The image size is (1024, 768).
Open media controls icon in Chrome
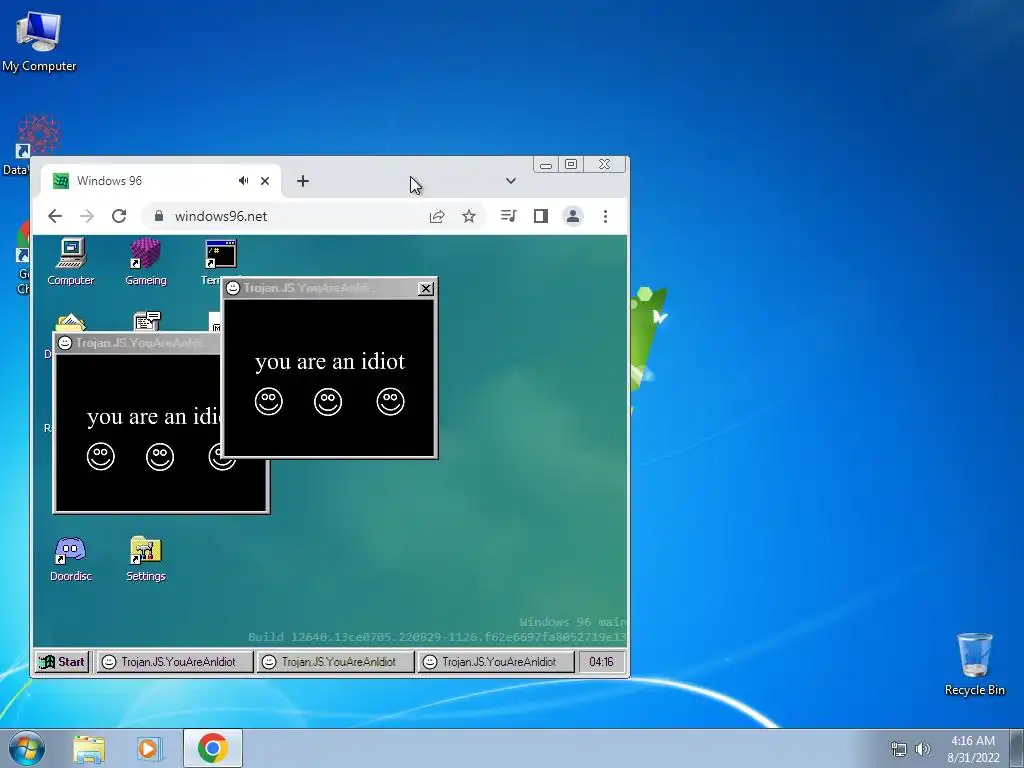point(508,216)
